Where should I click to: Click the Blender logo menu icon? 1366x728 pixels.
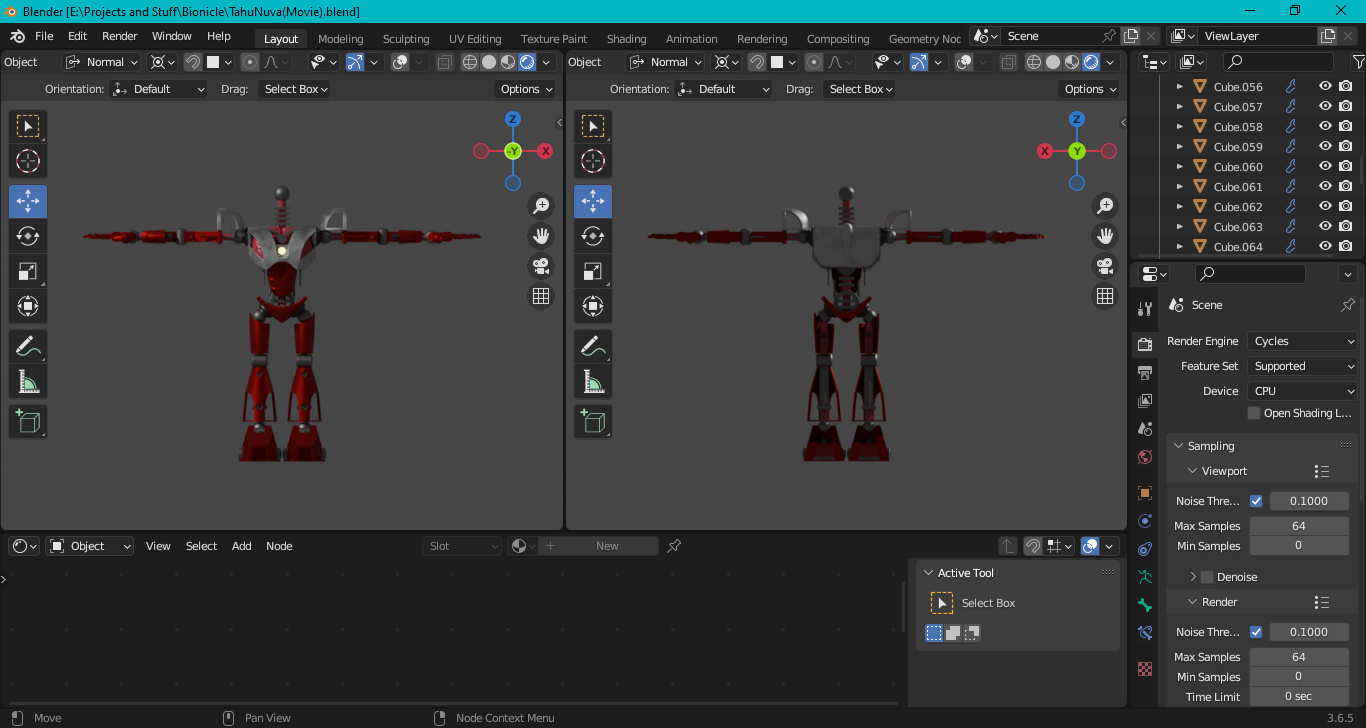point(18,36)
